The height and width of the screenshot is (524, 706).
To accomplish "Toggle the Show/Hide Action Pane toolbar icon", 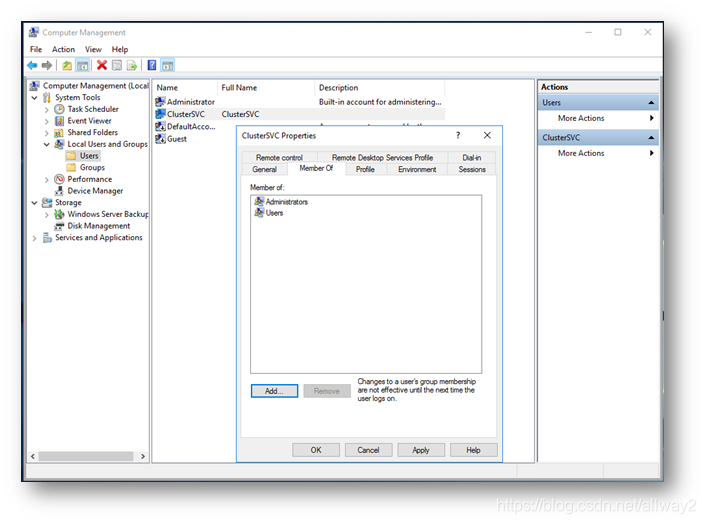I will click(x=167, y=66).
